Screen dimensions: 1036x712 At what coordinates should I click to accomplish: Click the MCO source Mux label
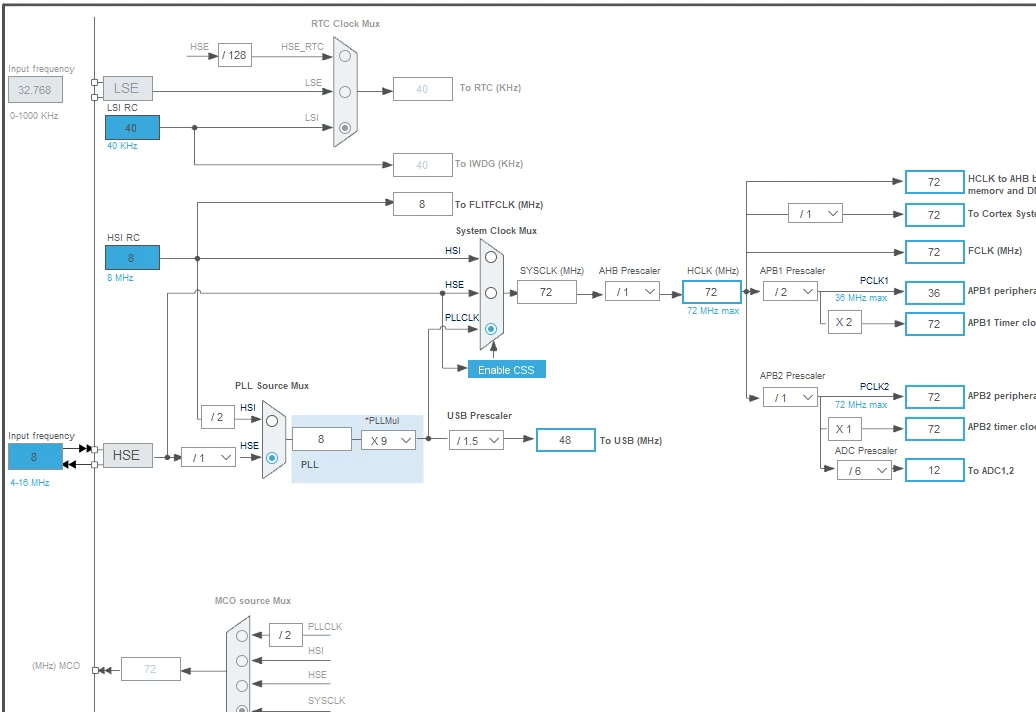253,600
